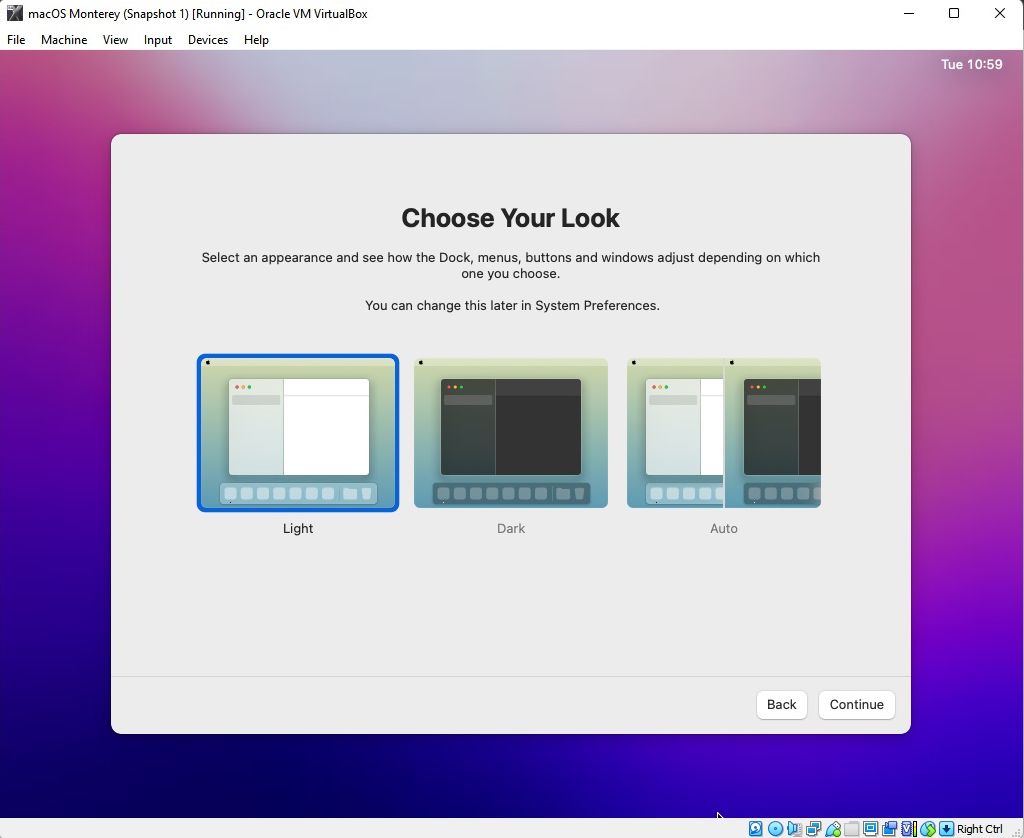Minimize the VirtualBox window
Viewport: 1024px width, 838px height.
pos(908,13)
